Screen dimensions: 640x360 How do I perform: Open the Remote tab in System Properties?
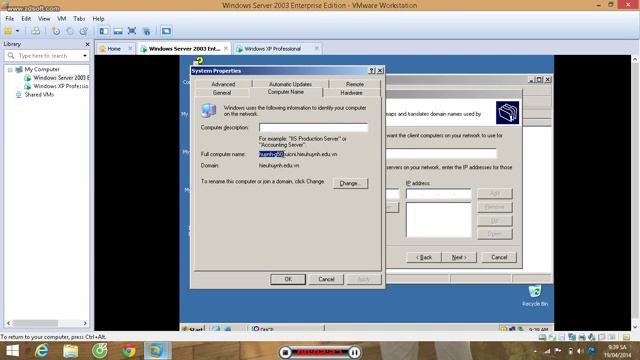coord(355,84)
